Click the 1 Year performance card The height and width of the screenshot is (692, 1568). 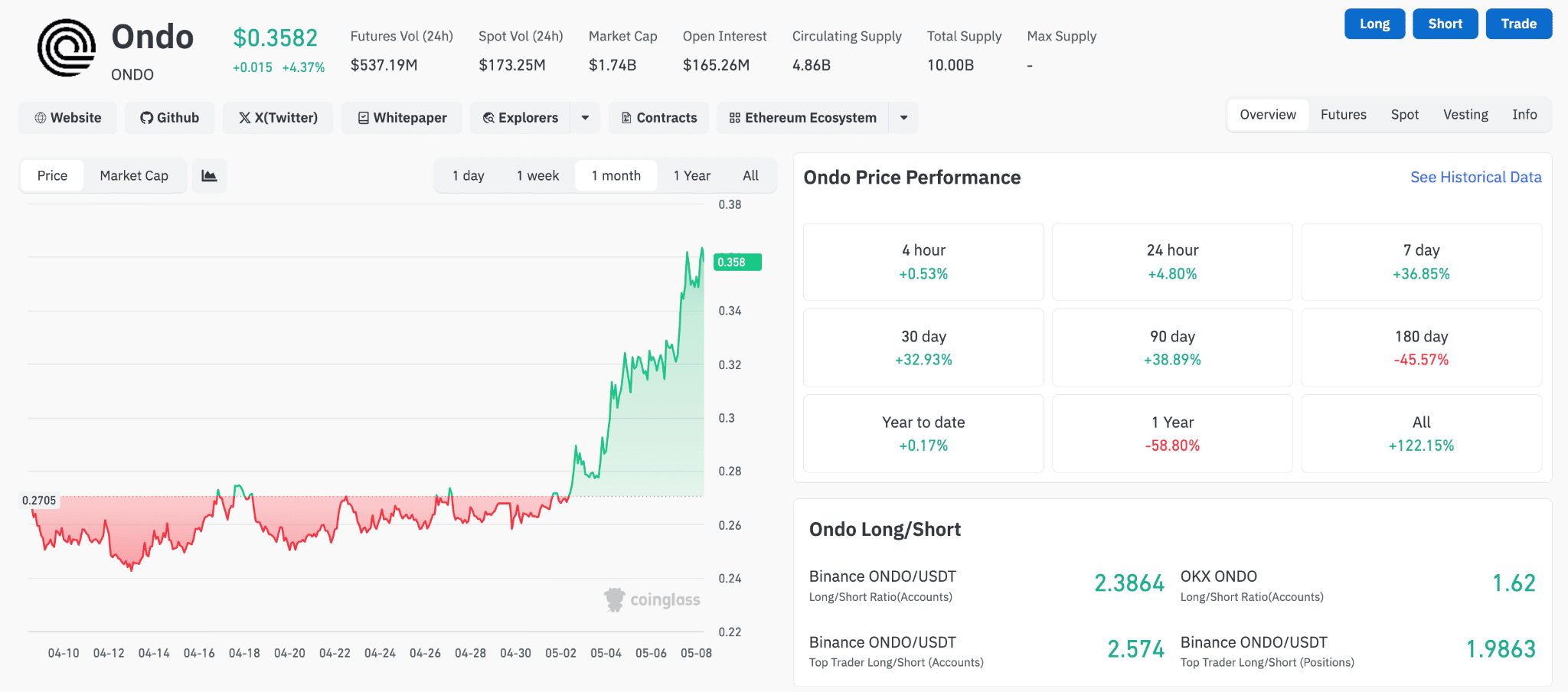pos(1172,433)
